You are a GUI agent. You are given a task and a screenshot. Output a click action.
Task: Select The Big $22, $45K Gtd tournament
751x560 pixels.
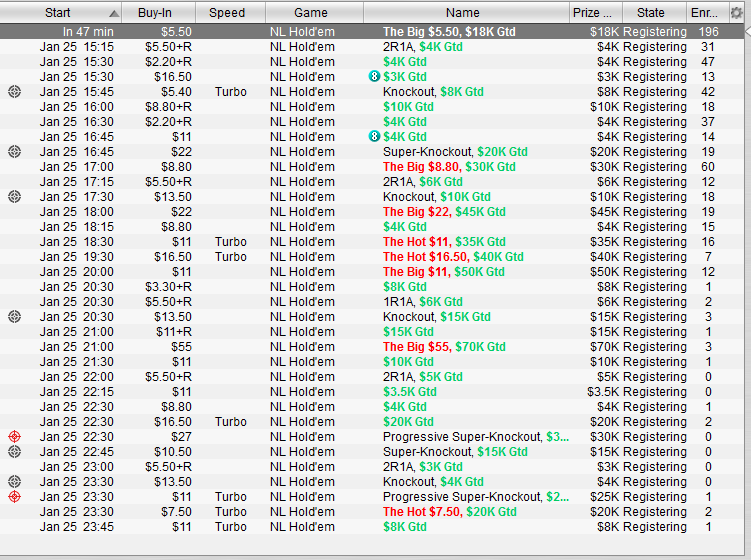(444, 212)
